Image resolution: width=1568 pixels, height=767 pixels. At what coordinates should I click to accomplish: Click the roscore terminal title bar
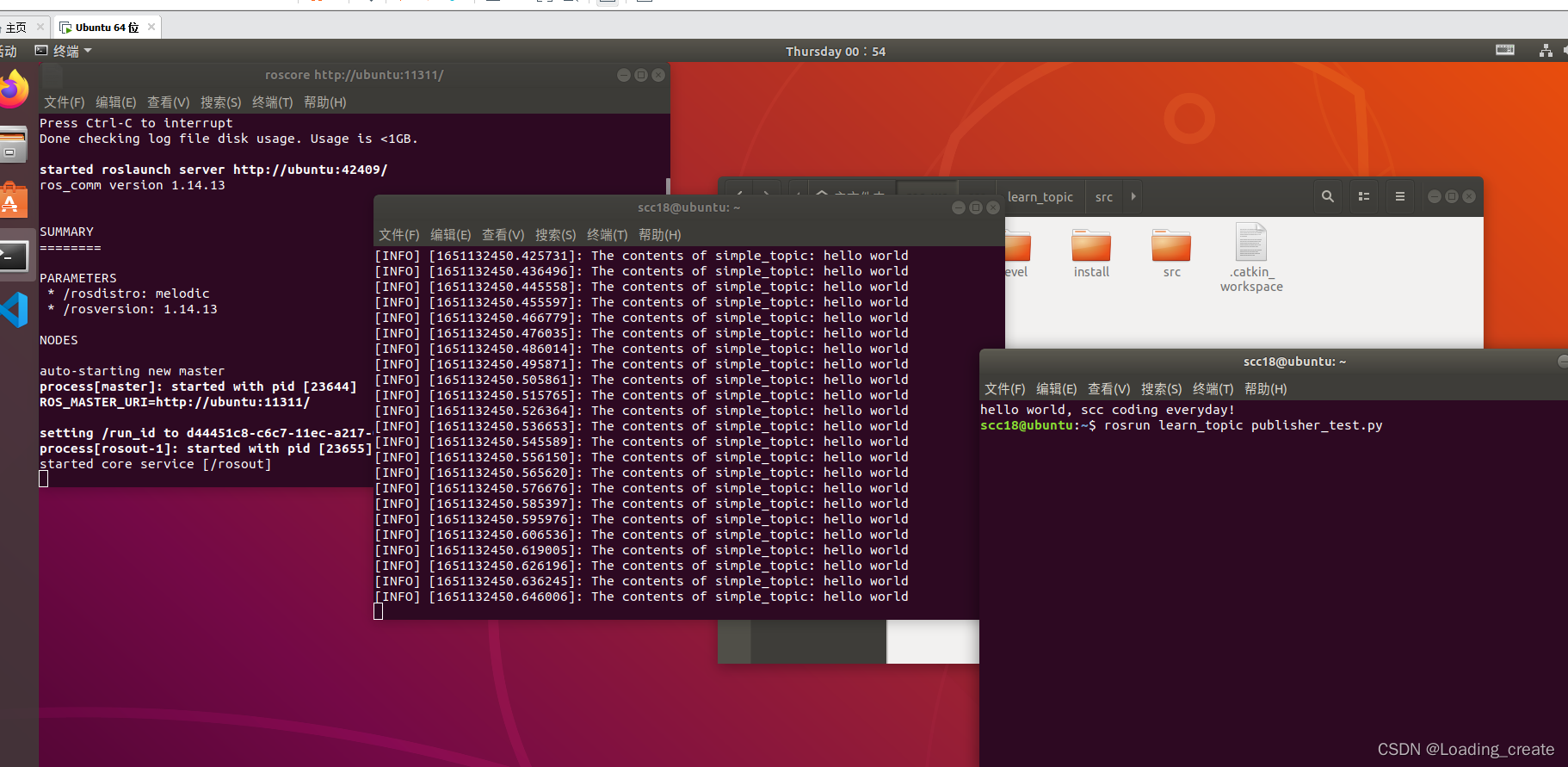click(x=354, y=75)
